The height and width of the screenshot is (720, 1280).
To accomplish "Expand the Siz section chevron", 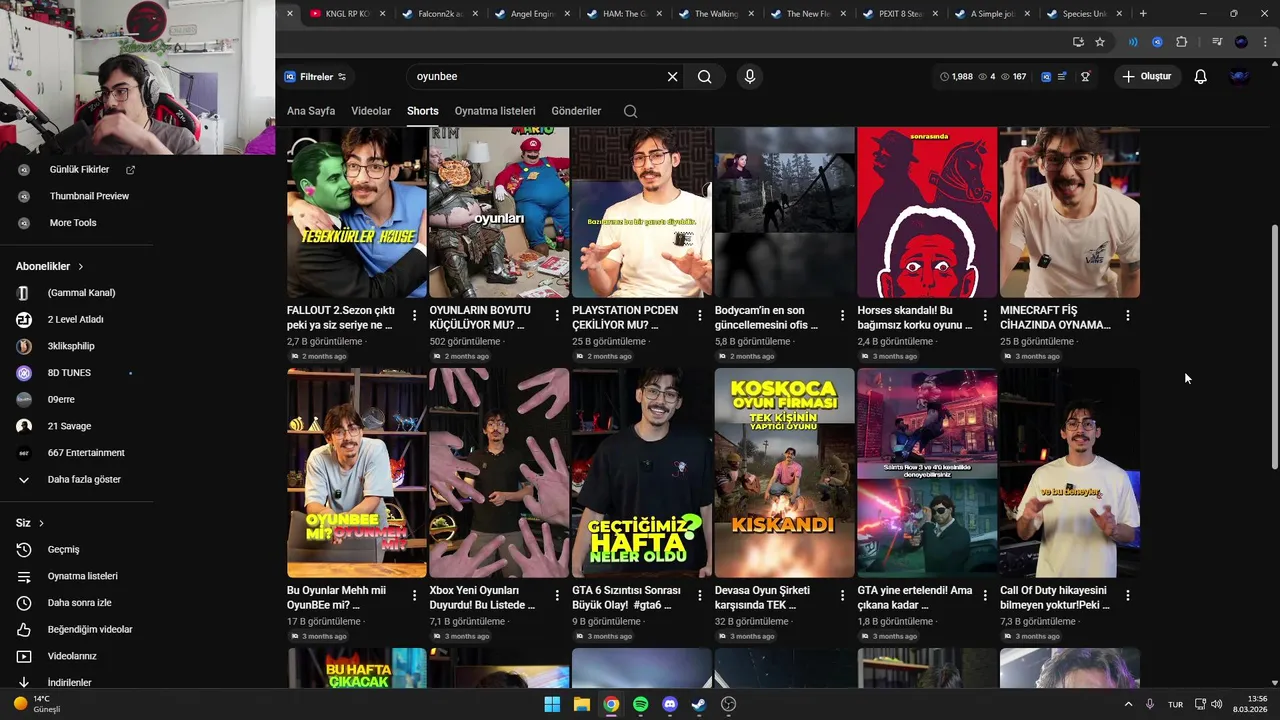I will (x=41, y=523).
